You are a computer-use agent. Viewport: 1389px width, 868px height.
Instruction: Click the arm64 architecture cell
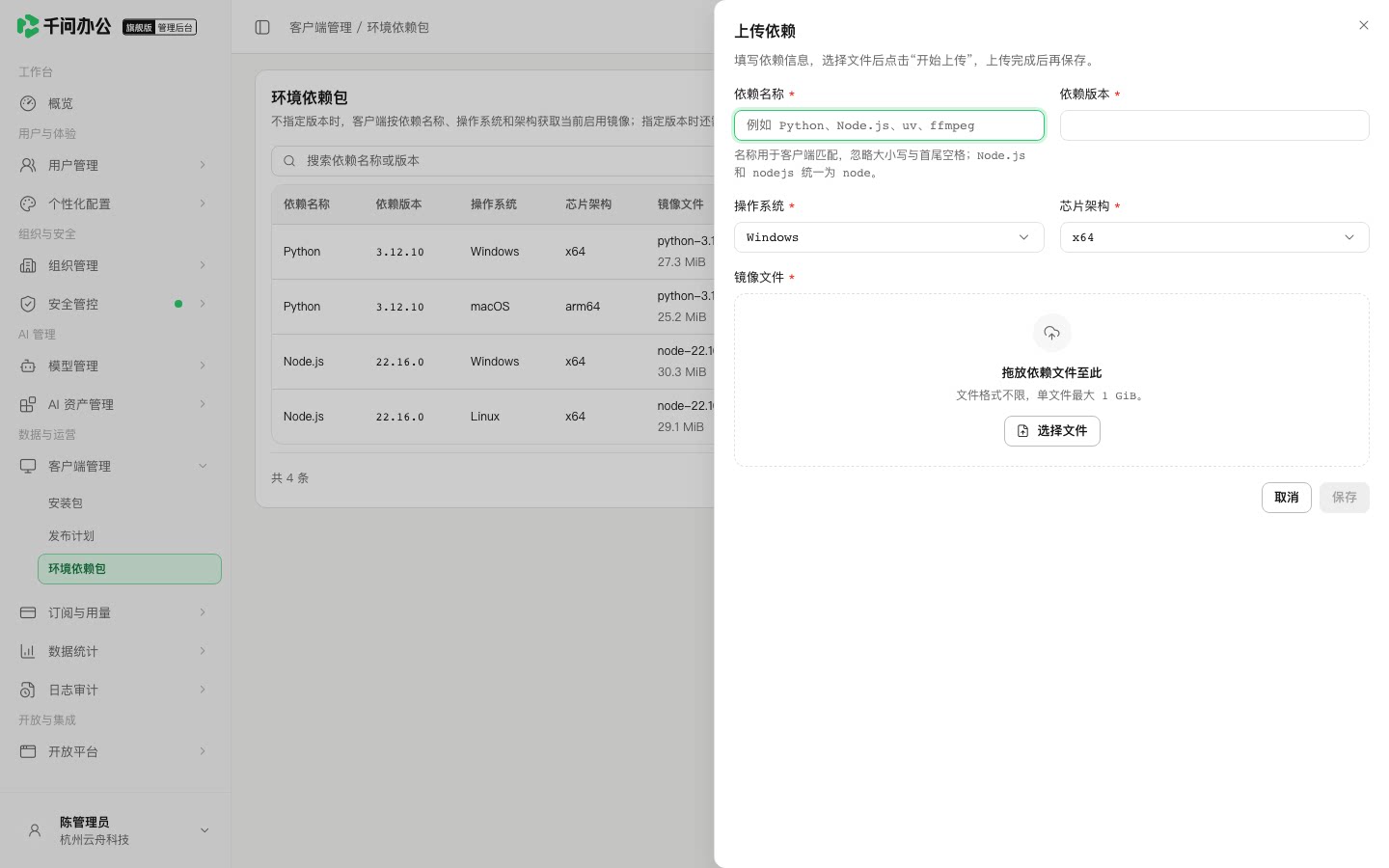pos(583,307)
